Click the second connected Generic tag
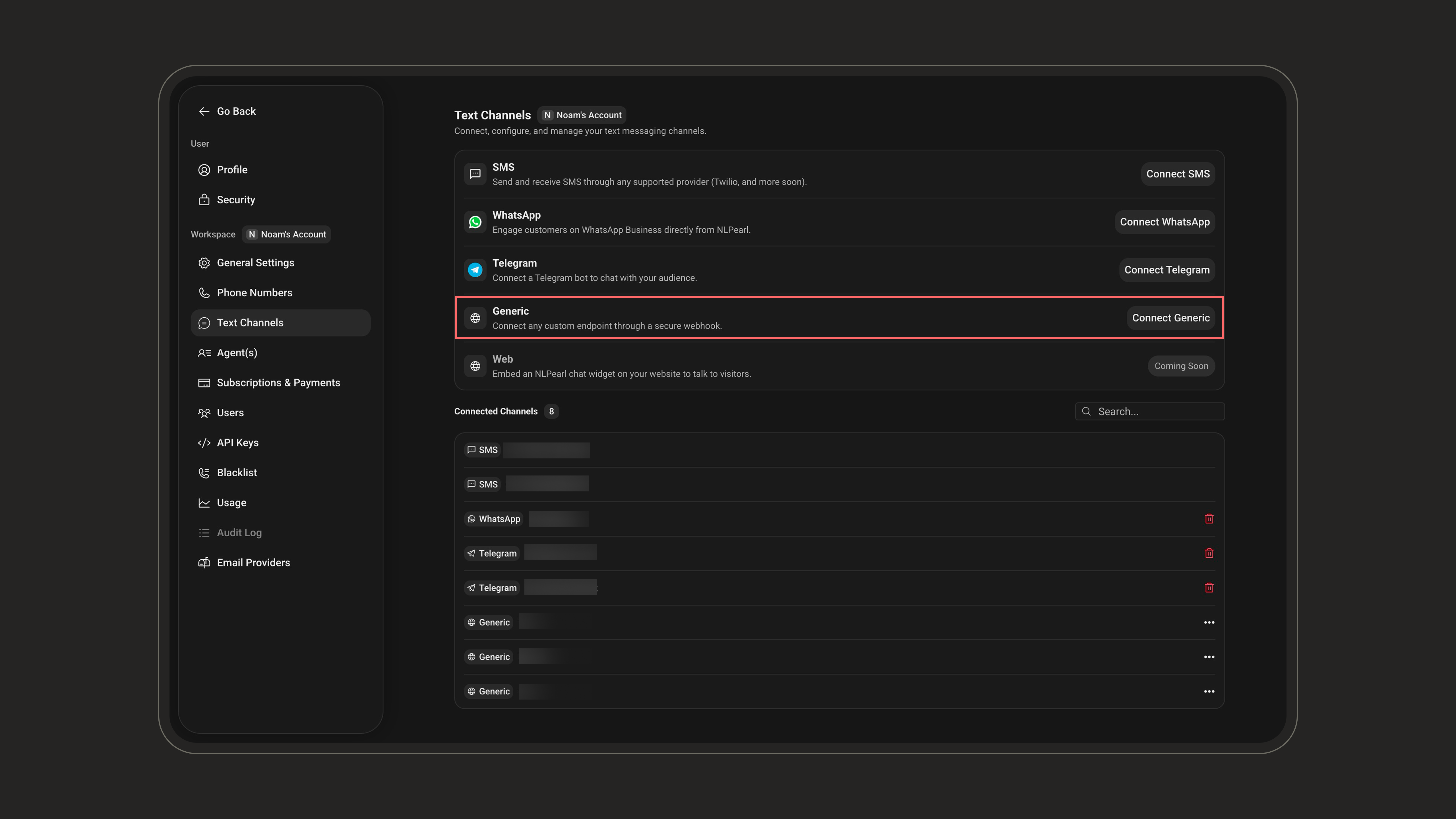 pos(488,657)
